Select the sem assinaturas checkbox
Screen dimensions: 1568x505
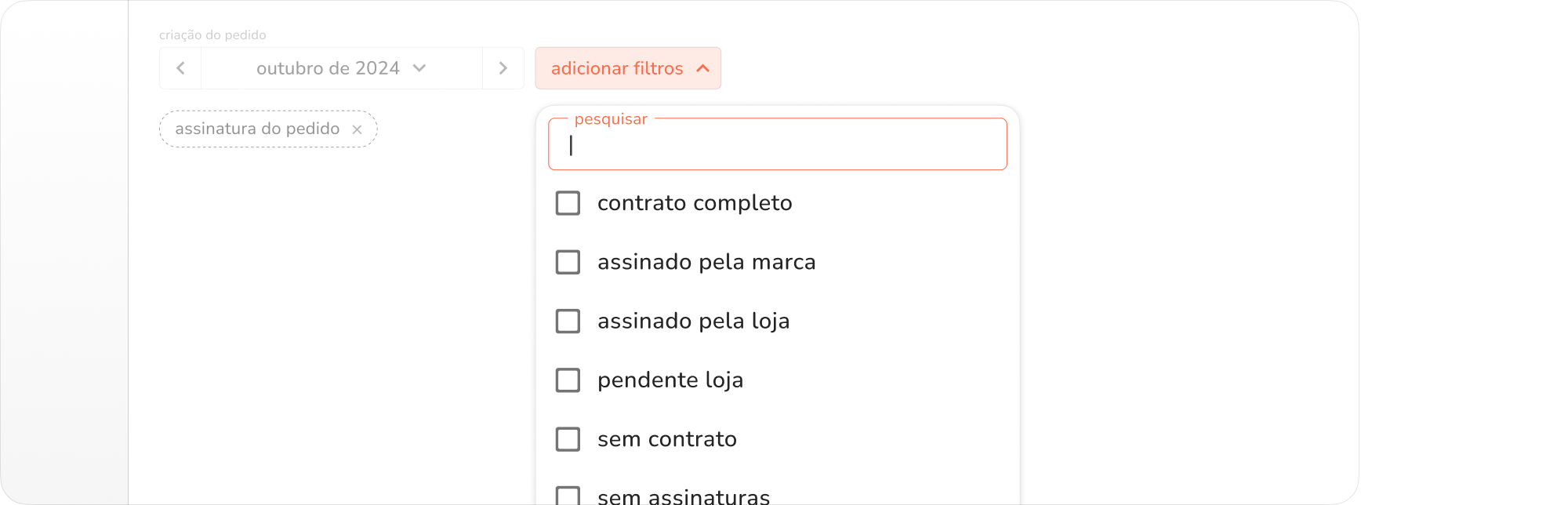click(x=568, y=496)
